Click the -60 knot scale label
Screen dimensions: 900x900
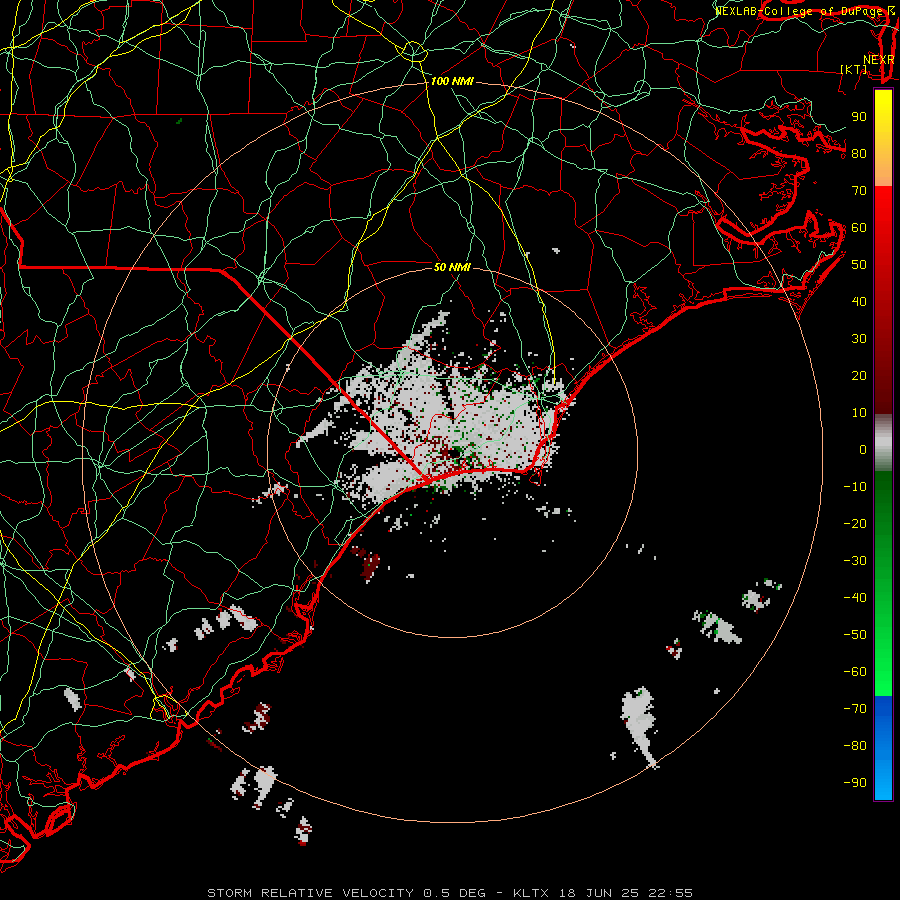click(855, 672)
